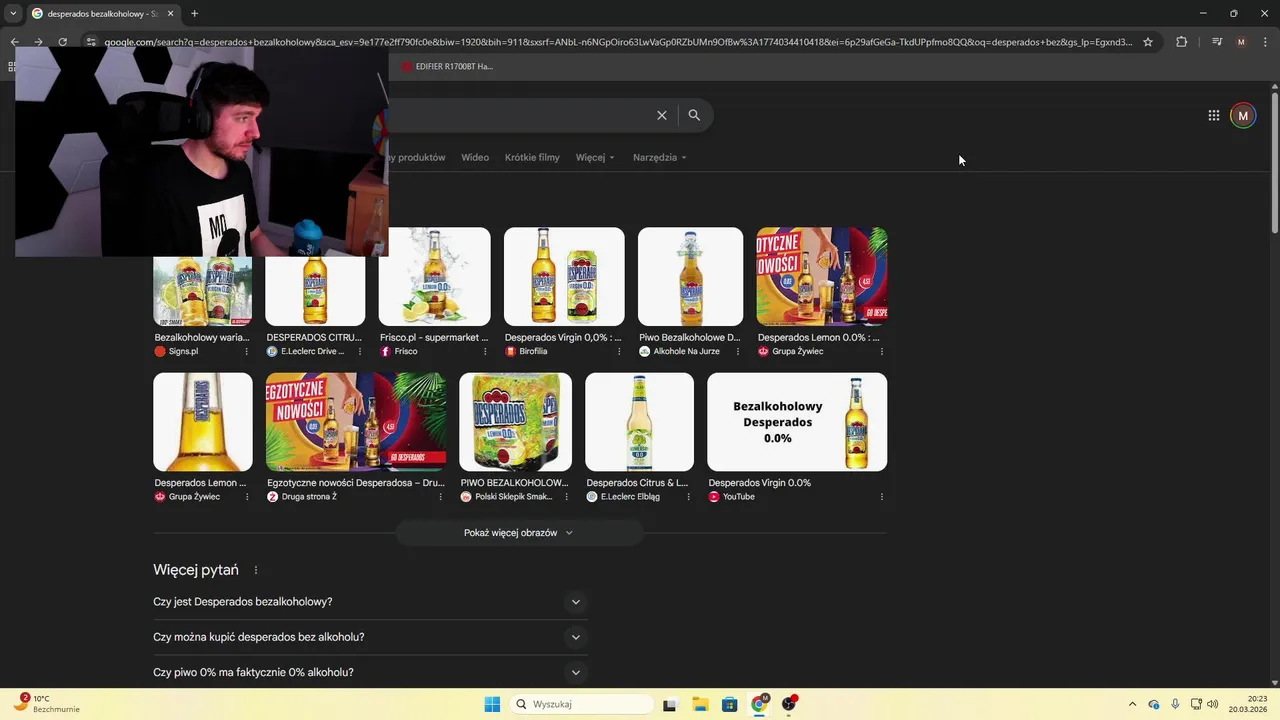This screenshot has height=720, width=1280.
Task: Click the page URL in the address bar
Action: 618,42
